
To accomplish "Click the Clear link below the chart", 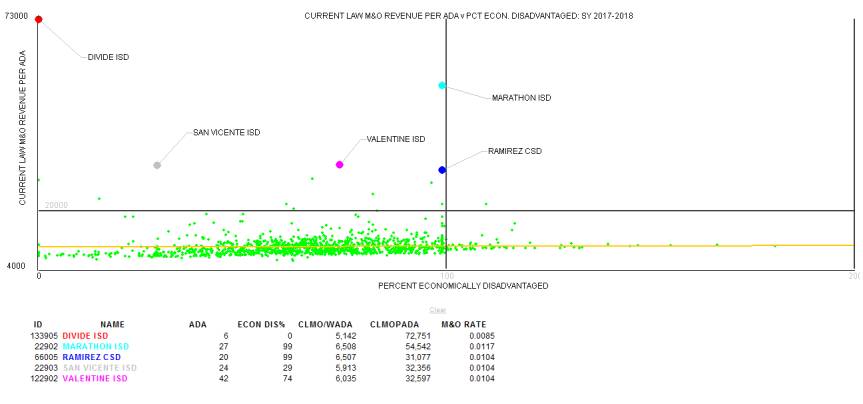I will (x=437, y=309).
